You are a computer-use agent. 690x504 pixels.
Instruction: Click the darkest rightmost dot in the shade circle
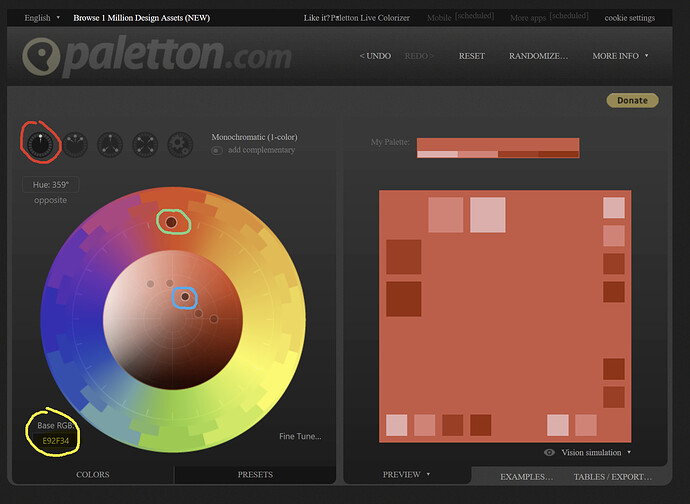(x=214, y=319)
